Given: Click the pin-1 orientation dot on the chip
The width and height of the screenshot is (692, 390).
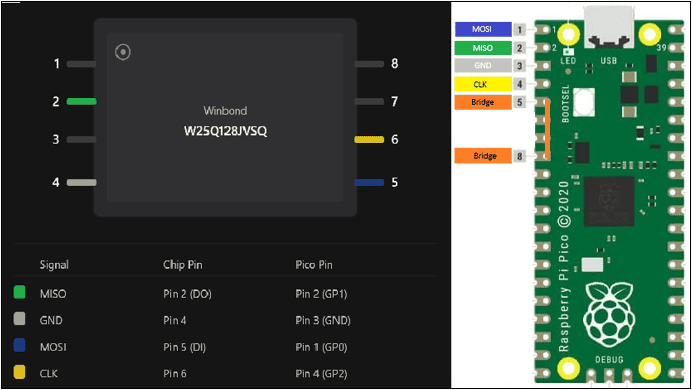Looking at the screenshot, I should click(123, 52).
